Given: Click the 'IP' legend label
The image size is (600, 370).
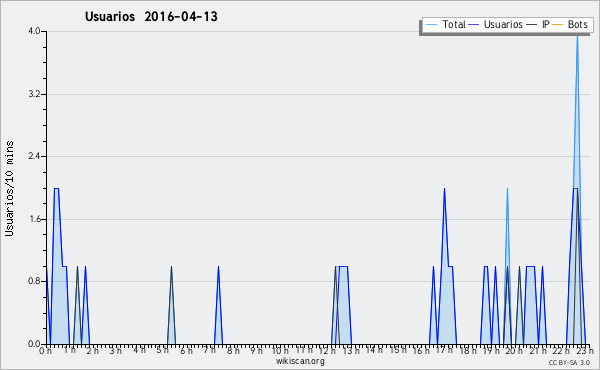Looking at the screenshot, I should (x=546, y=24).
